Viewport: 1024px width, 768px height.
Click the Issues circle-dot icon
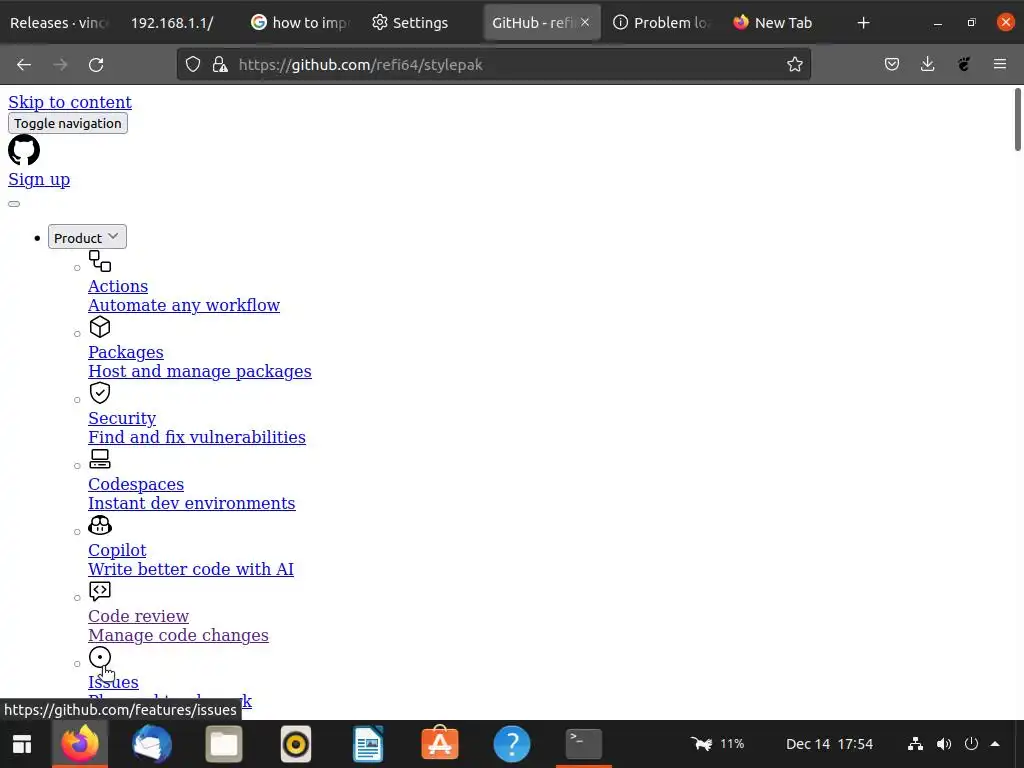pos(100,657)
